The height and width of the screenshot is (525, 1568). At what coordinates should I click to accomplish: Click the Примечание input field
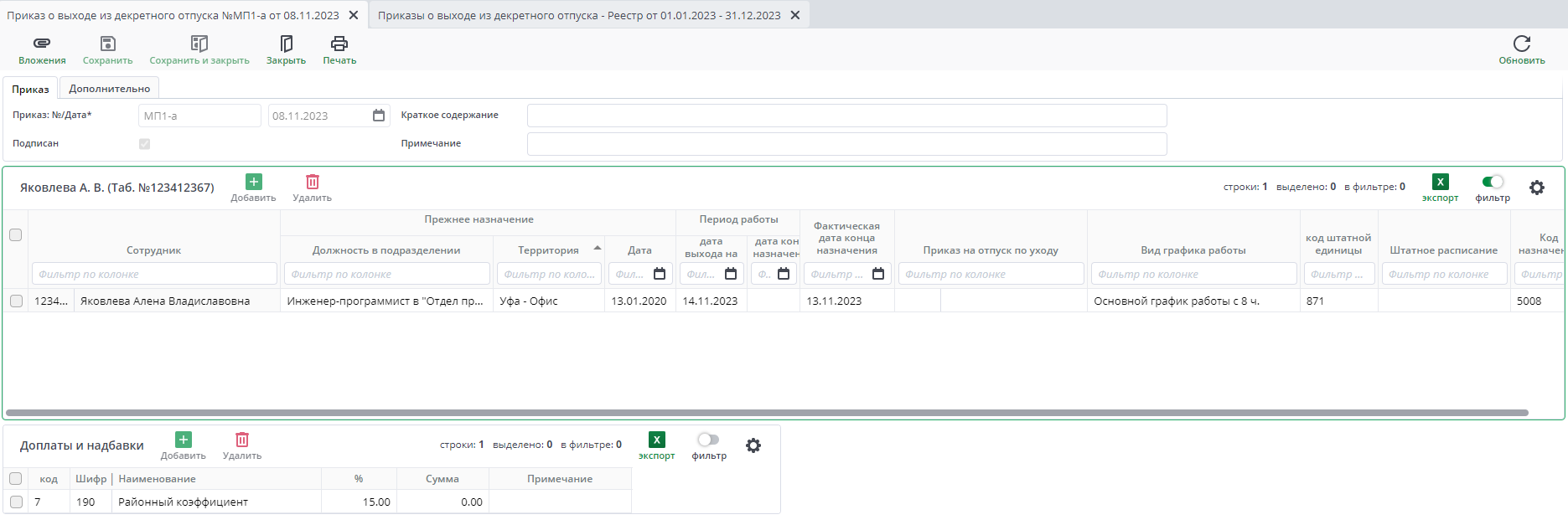846,144
